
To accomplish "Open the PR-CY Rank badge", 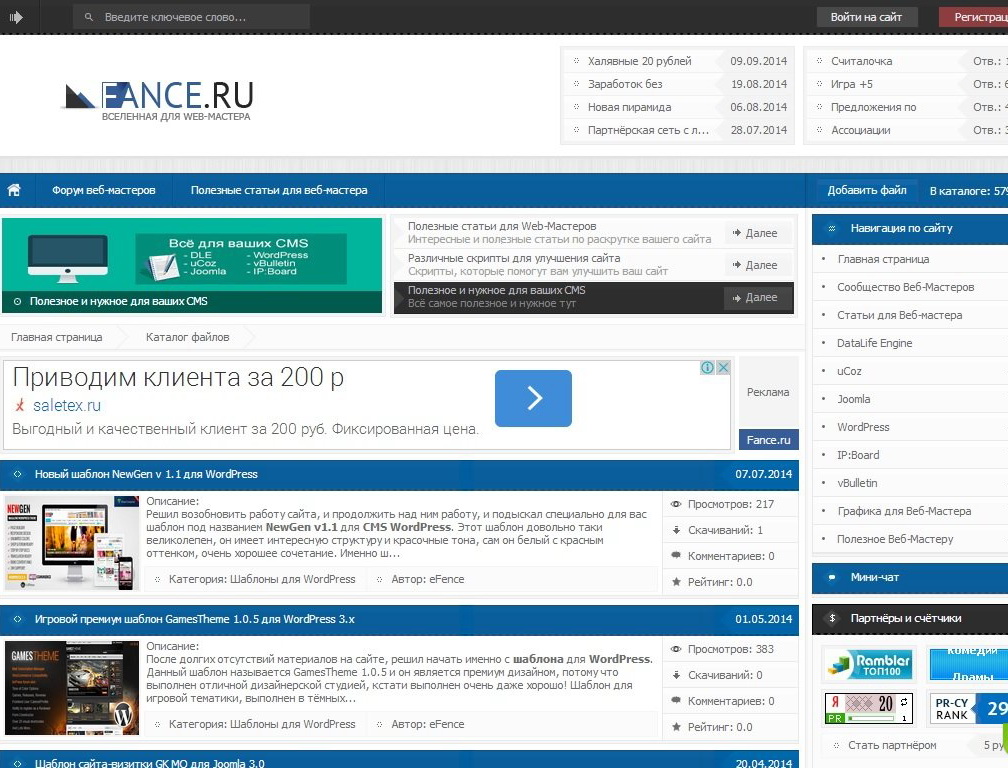I will (968, 708).
